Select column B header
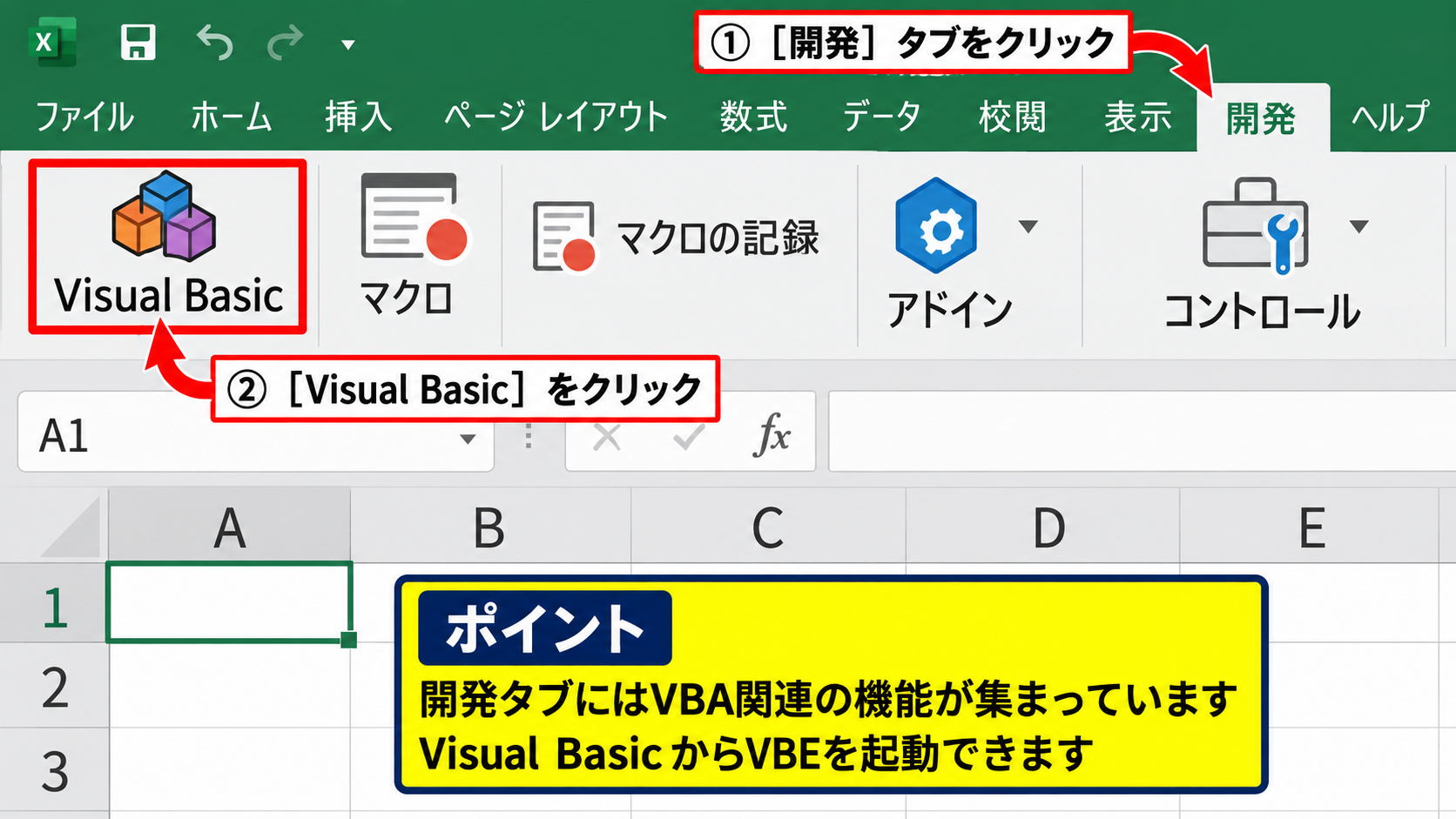 490,526
